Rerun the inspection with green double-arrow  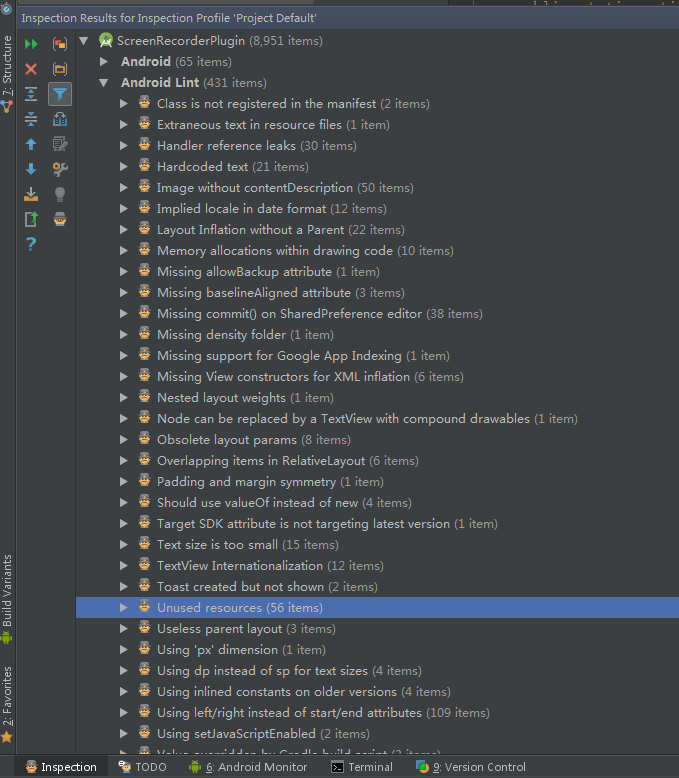[x=31, y=44]
